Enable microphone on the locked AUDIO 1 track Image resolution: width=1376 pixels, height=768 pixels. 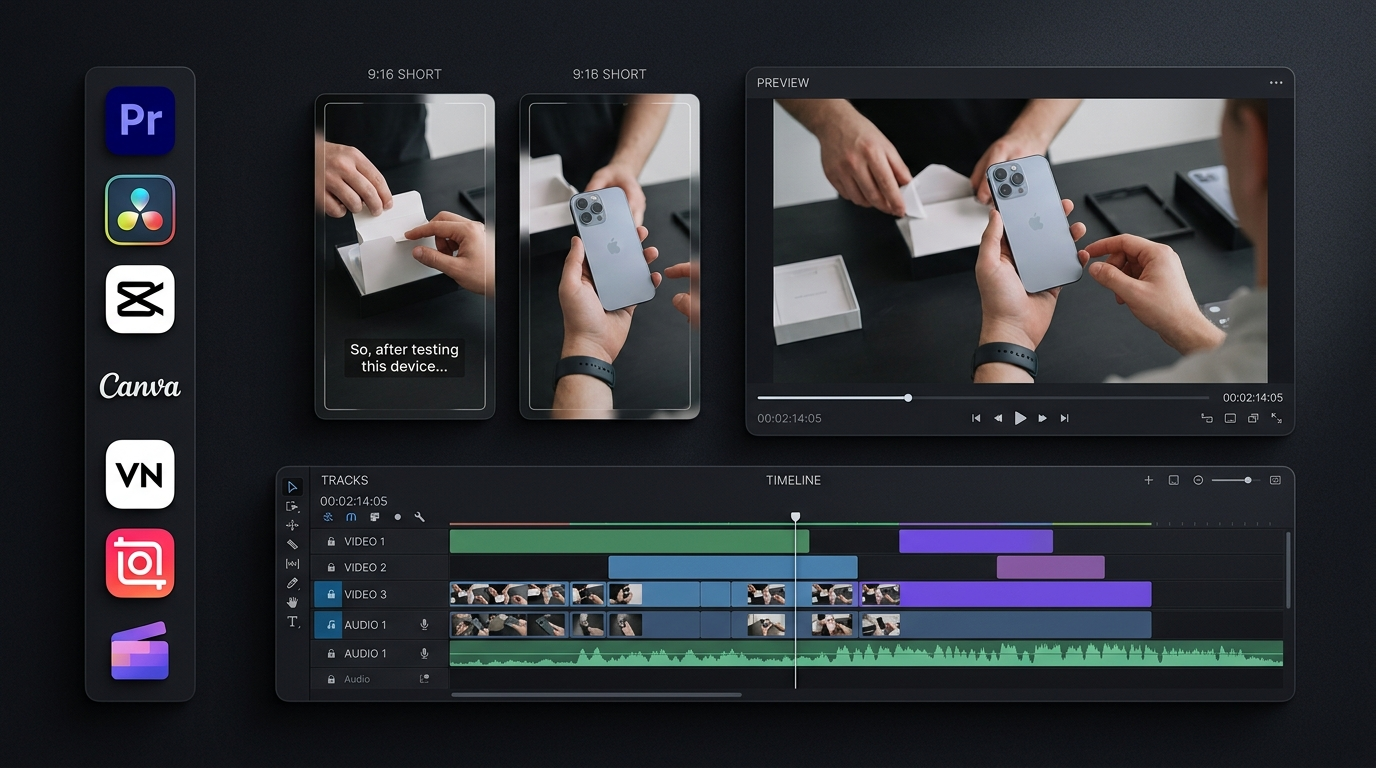pyautogui.click(x=424, y=653)
